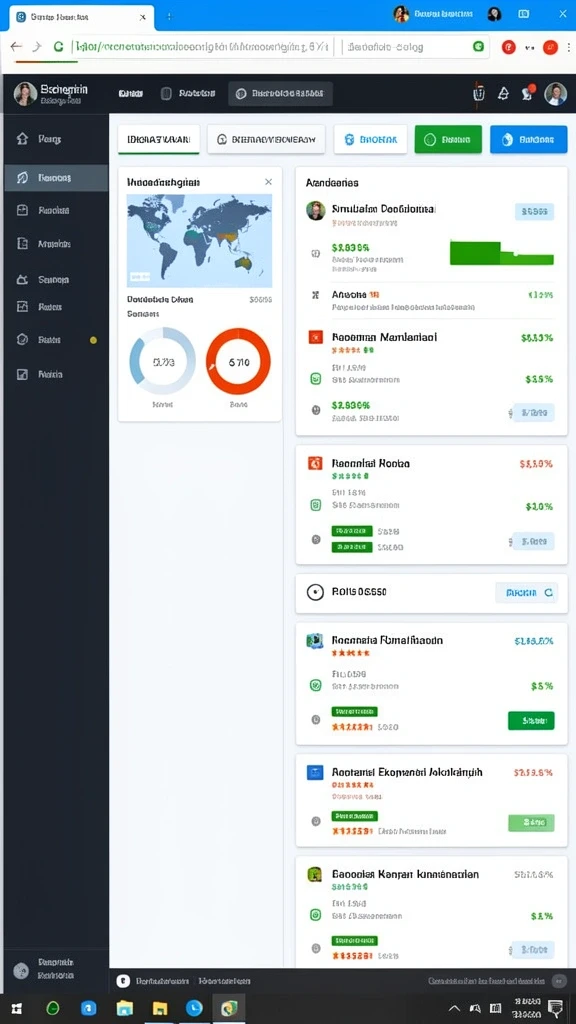Select the radio circle beside the refresh row
The height and width of the screenshot is (1024, 576).
(315, 592)
